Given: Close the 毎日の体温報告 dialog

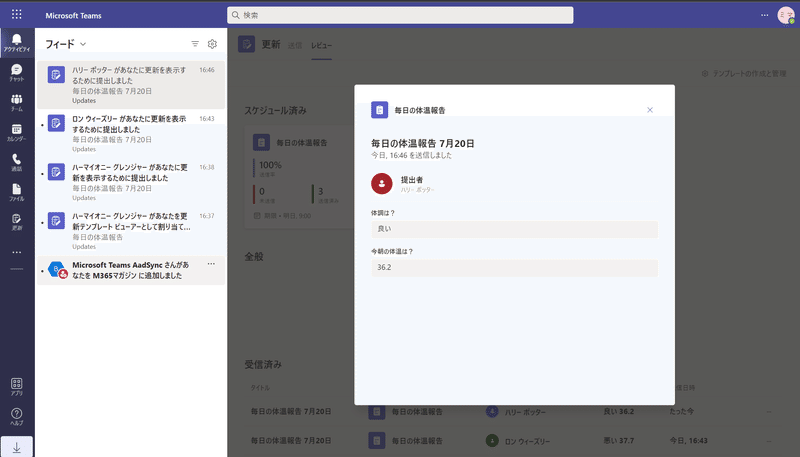Looking at the screenshot, I should 649,110.
